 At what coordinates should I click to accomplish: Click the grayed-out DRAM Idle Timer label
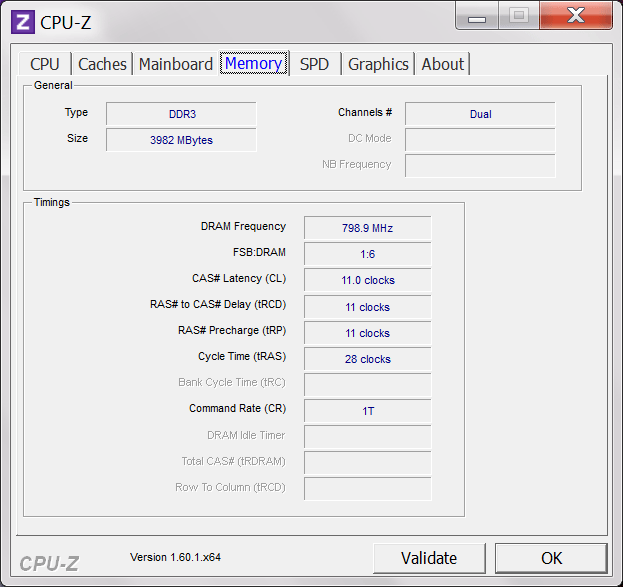(246, 435)
